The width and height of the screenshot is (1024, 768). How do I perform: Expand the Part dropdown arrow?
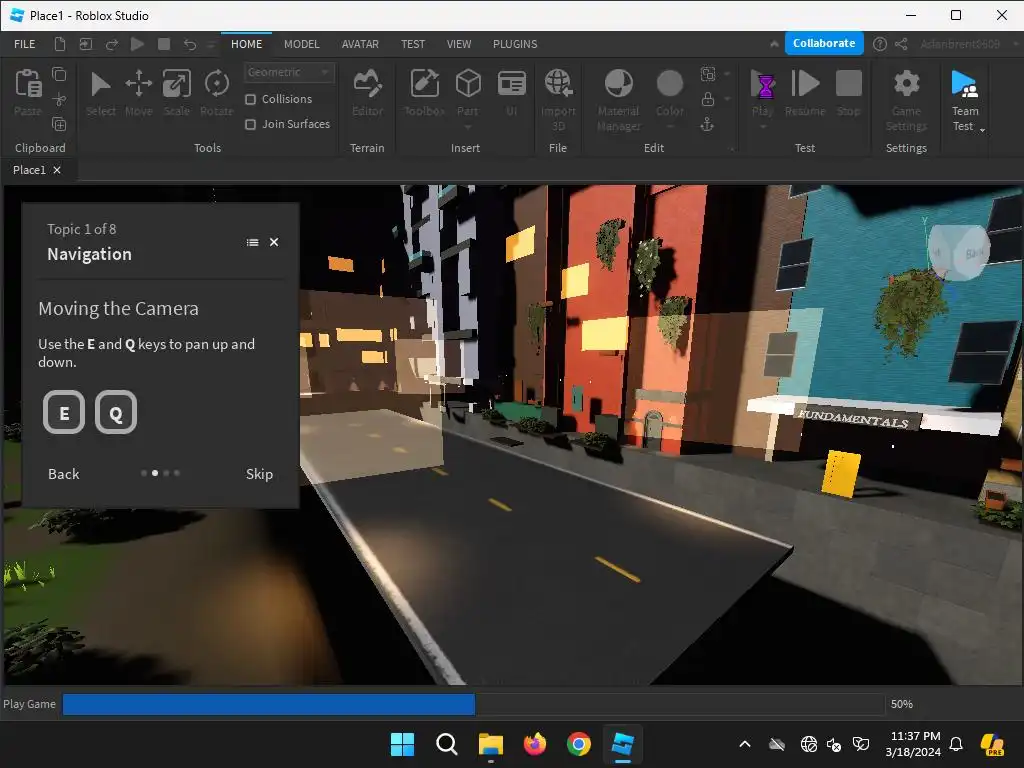[468, 127]
